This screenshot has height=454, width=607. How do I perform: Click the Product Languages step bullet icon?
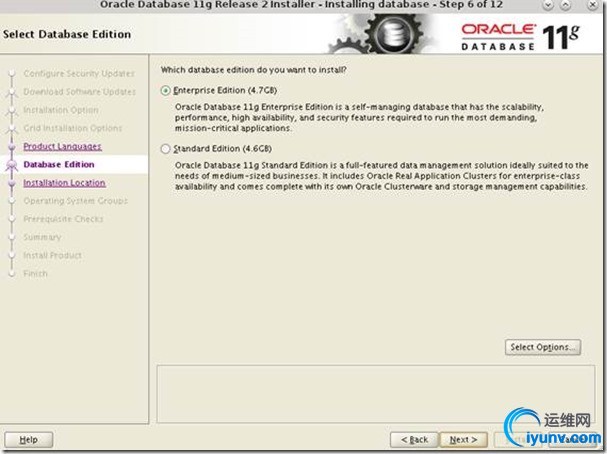coord(12,147)
